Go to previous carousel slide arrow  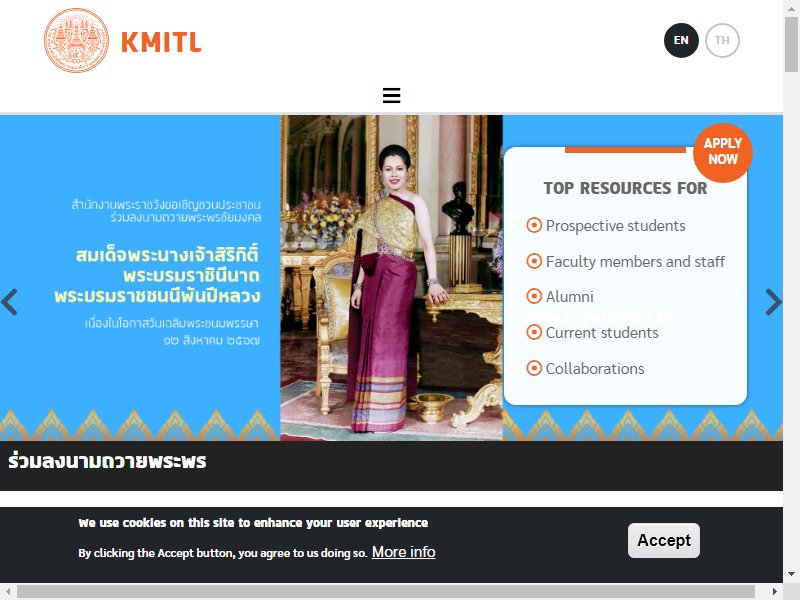pos(10,302)
